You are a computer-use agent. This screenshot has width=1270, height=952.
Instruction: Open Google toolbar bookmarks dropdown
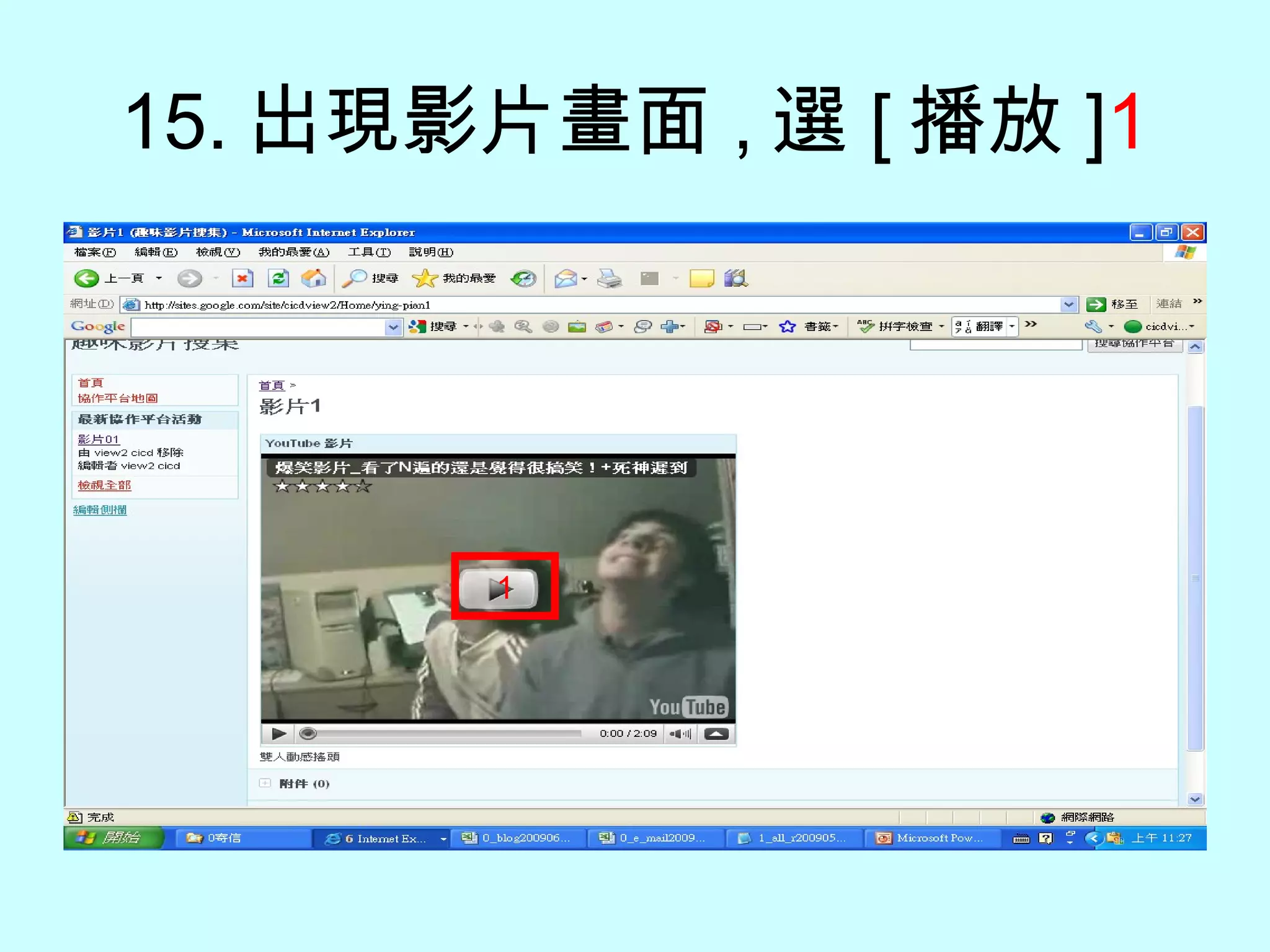click(822, 327)
